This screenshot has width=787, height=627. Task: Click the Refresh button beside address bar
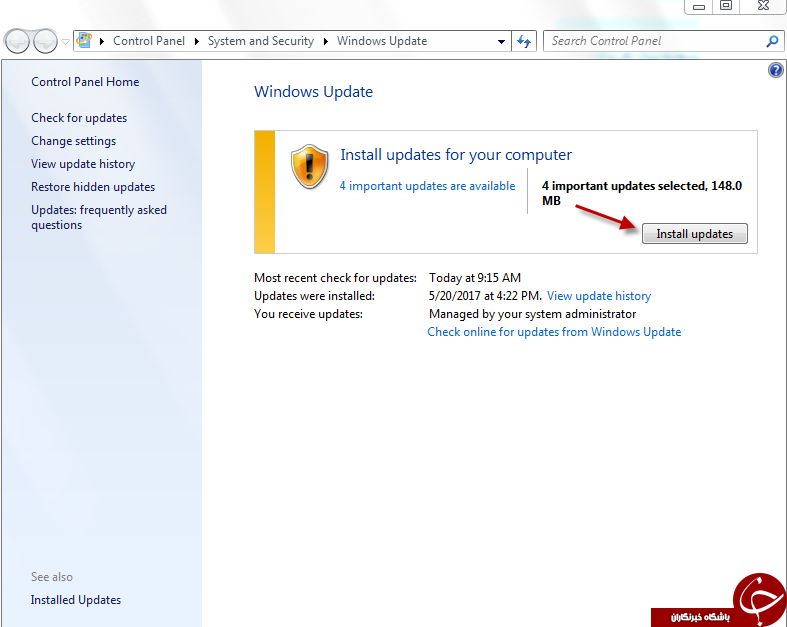click(x=524, y=41)
